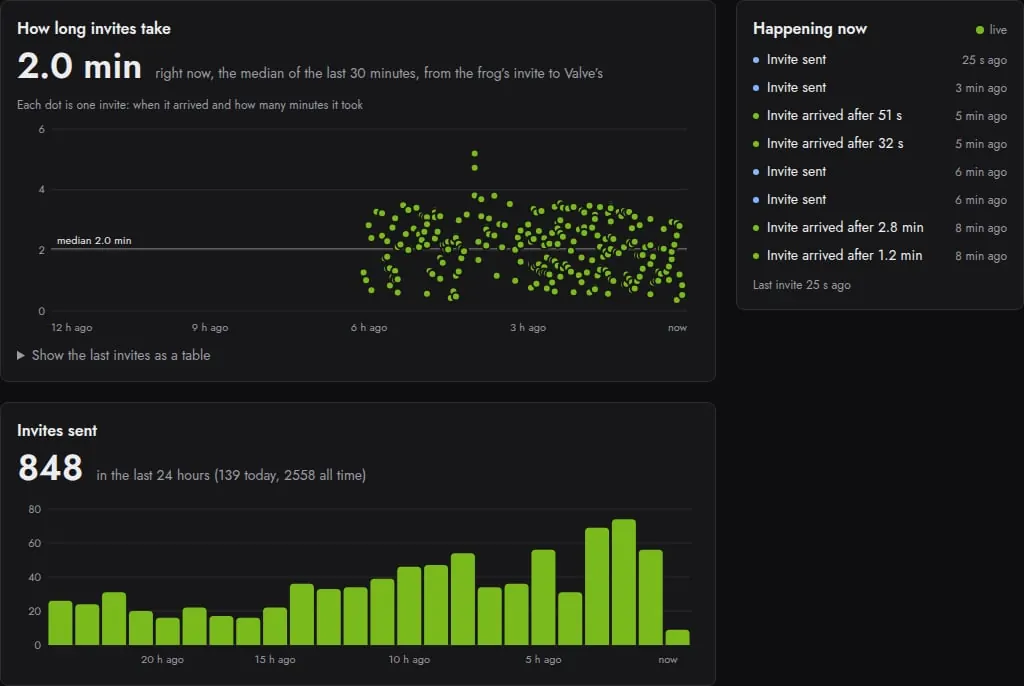Expand 'Show the last invites as a table'
The width and height of the screenshot is (1024, 686).
[114, 355]
